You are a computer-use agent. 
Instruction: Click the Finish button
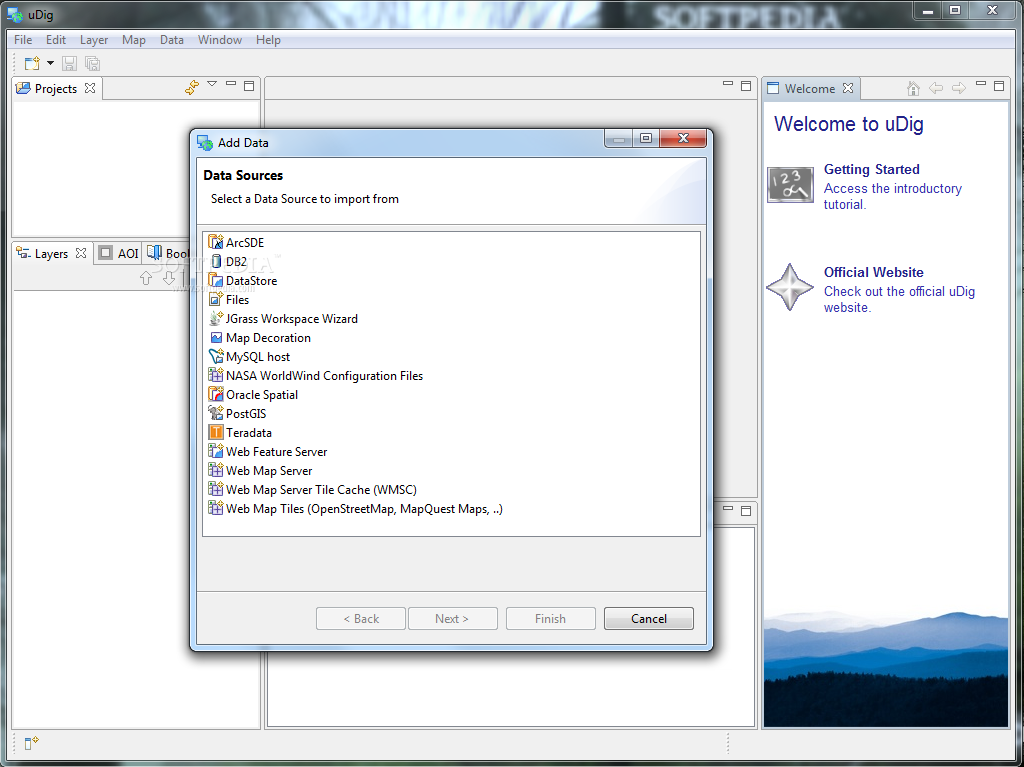click(x=551, y=618)
